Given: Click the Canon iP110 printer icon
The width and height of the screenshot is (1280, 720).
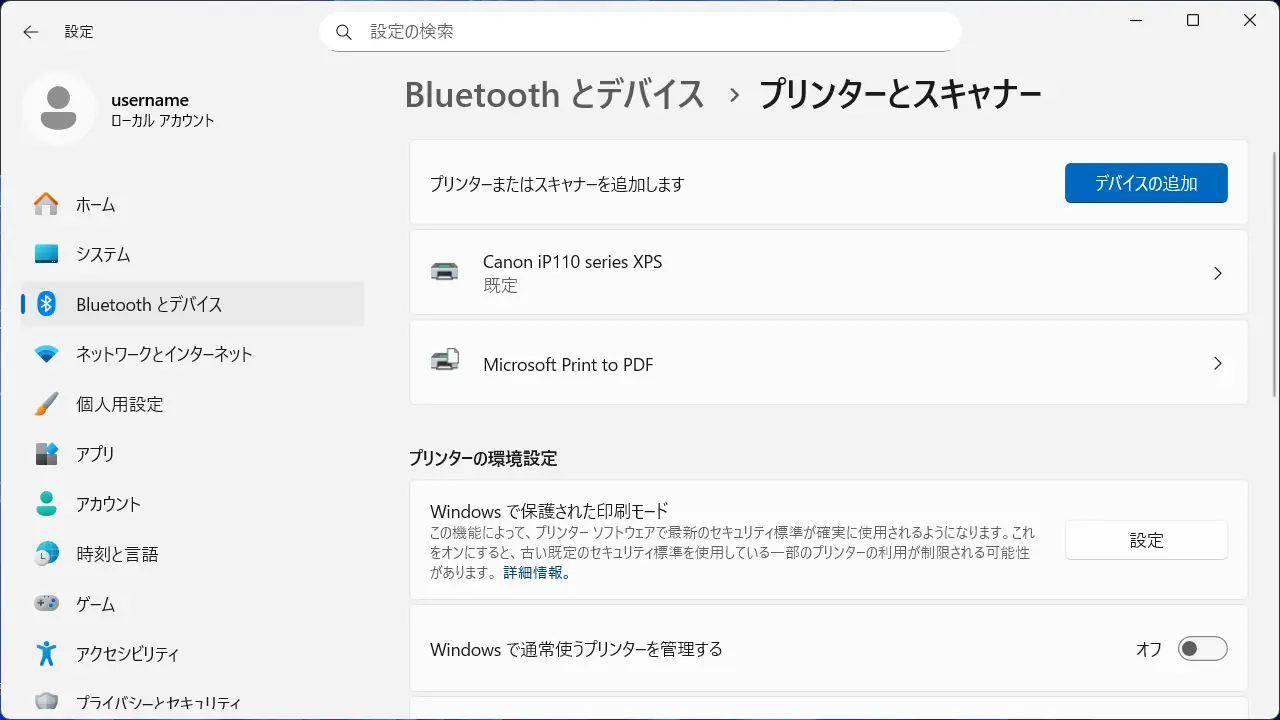Looking at the screenshot, I should tap(445, 272).
